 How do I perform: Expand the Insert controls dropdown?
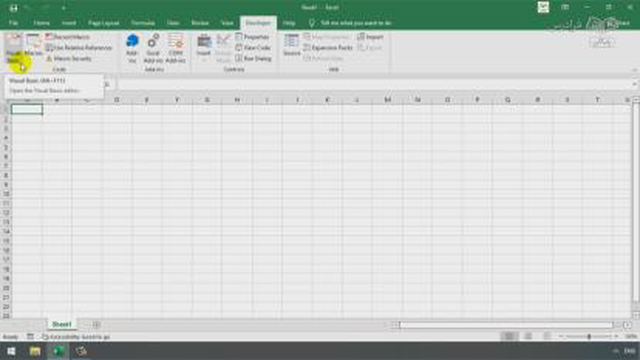[x=204, y=48]
